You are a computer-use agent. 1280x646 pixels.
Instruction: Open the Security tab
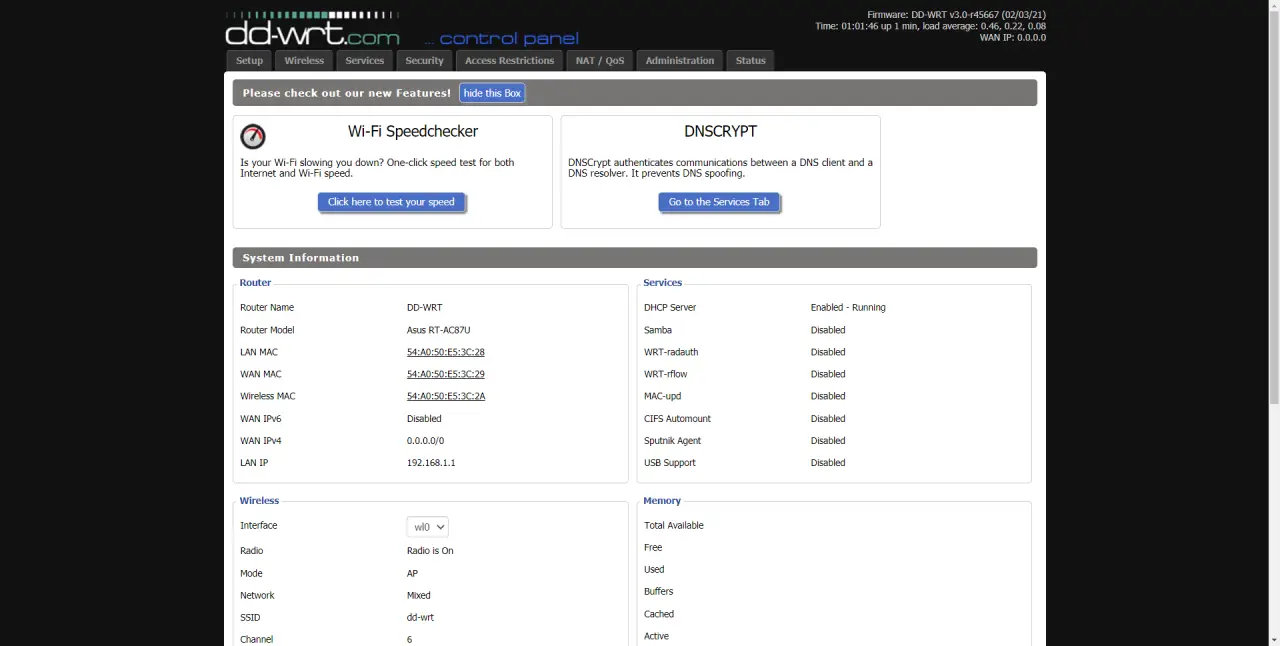(x=424, y=61)
